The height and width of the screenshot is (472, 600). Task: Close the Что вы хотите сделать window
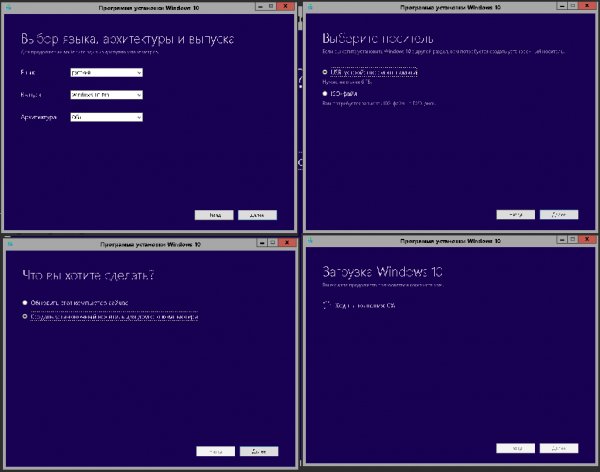tap(287, 242)
